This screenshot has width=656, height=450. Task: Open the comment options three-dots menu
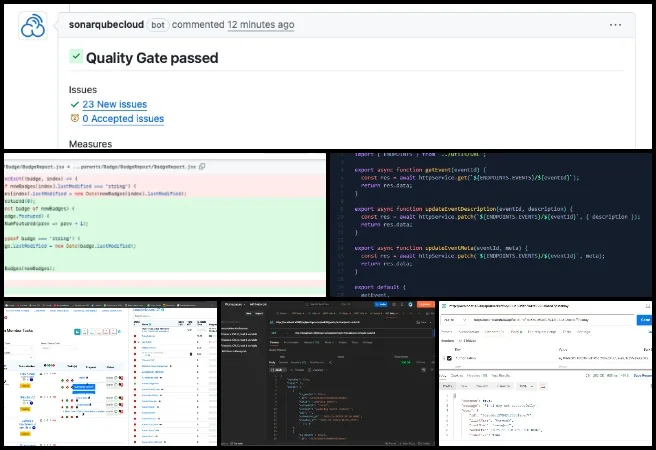615,25
